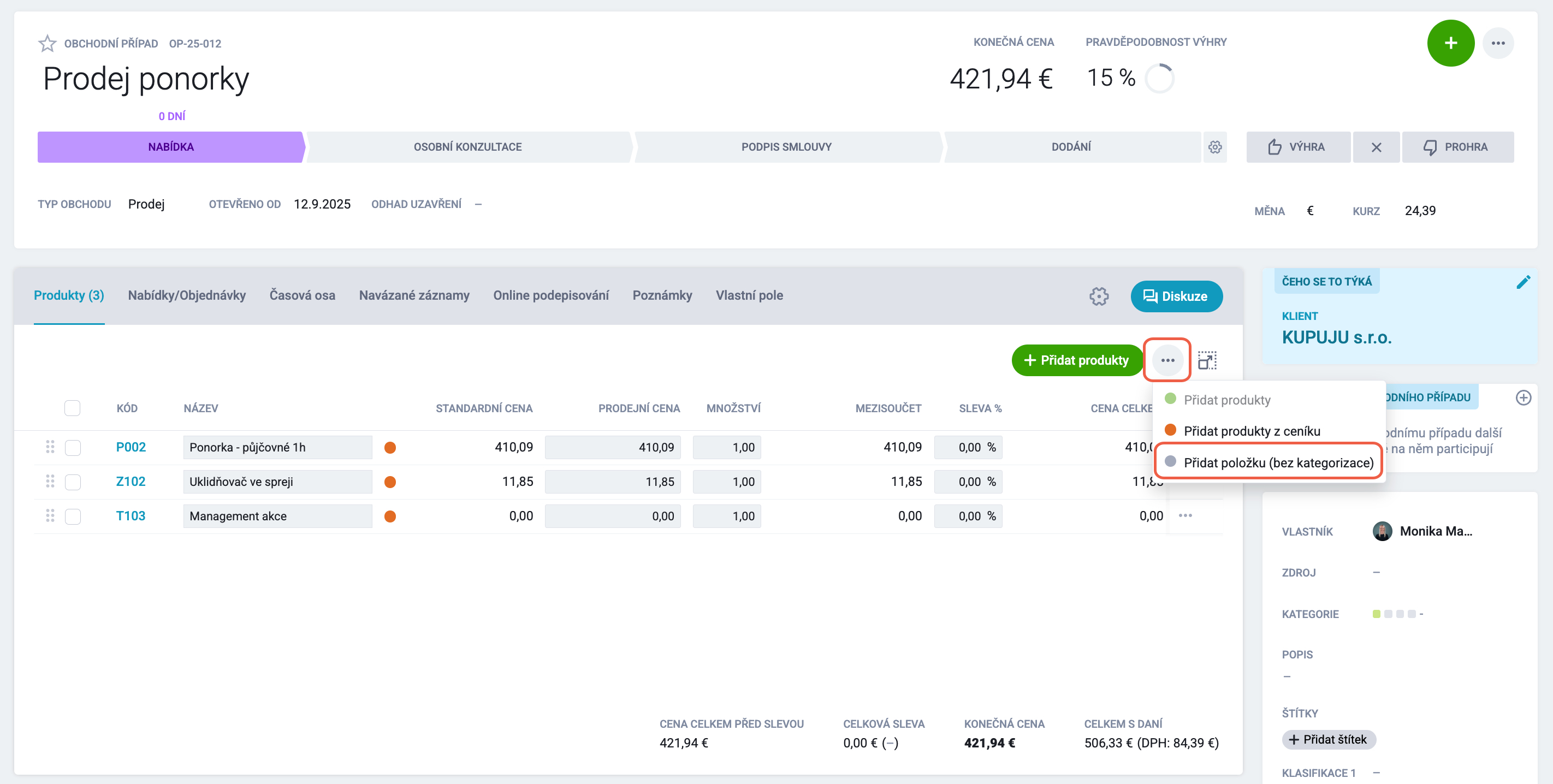Open products tab settings gear icon
Image resolution: width=1553 pixels, height=784 pixels.
(1099, 296)
